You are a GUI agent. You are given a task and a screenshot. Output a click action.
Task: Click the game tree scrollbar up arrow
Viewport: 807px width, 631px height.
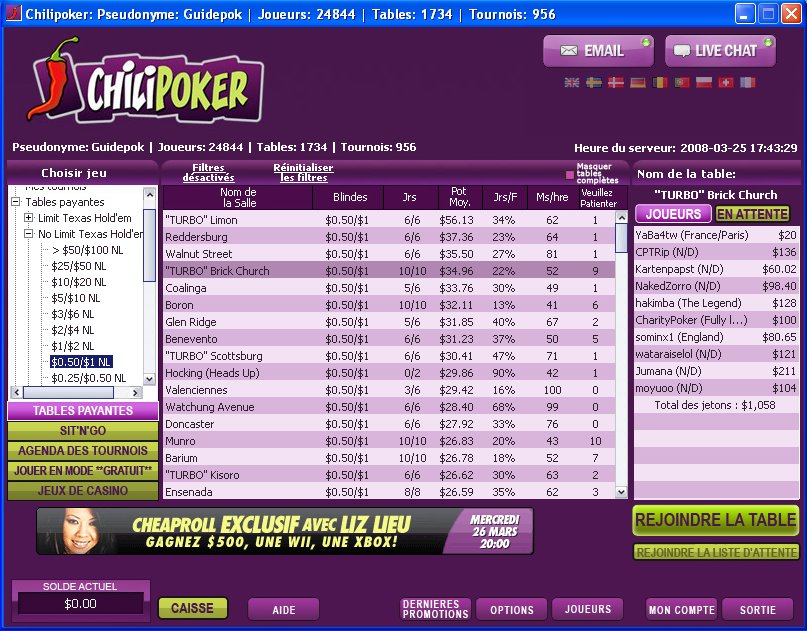pos(149,194)
